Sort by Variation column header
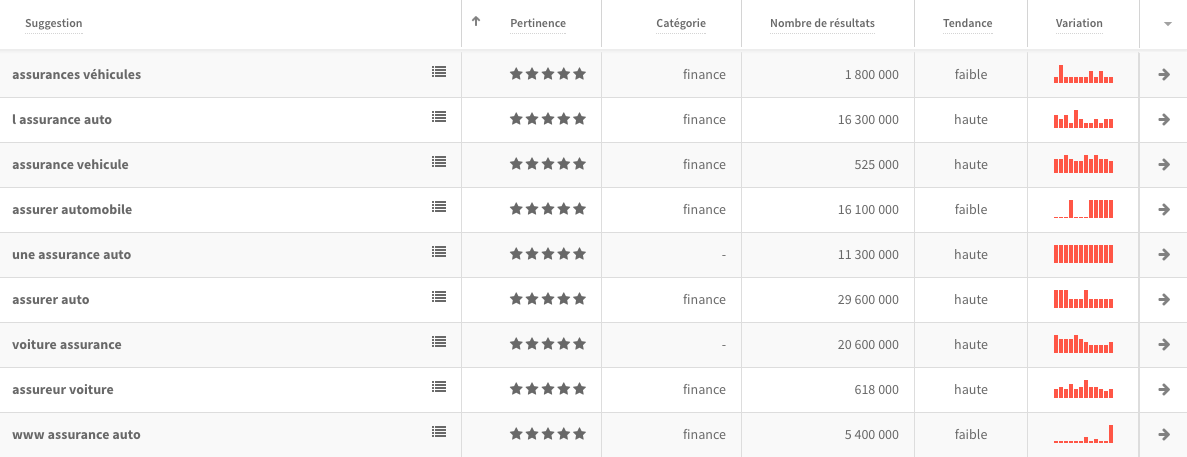The height and width of the screenshot is (457, 1187). tap(1079, 23)
